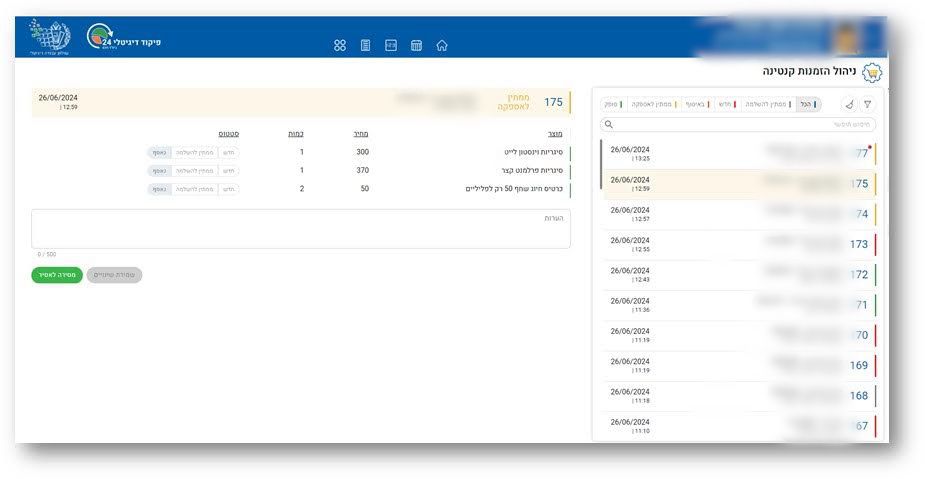Viewport: 925px width, 479px height.
Task: Open order 173 from the list
Action: [740, 244]
